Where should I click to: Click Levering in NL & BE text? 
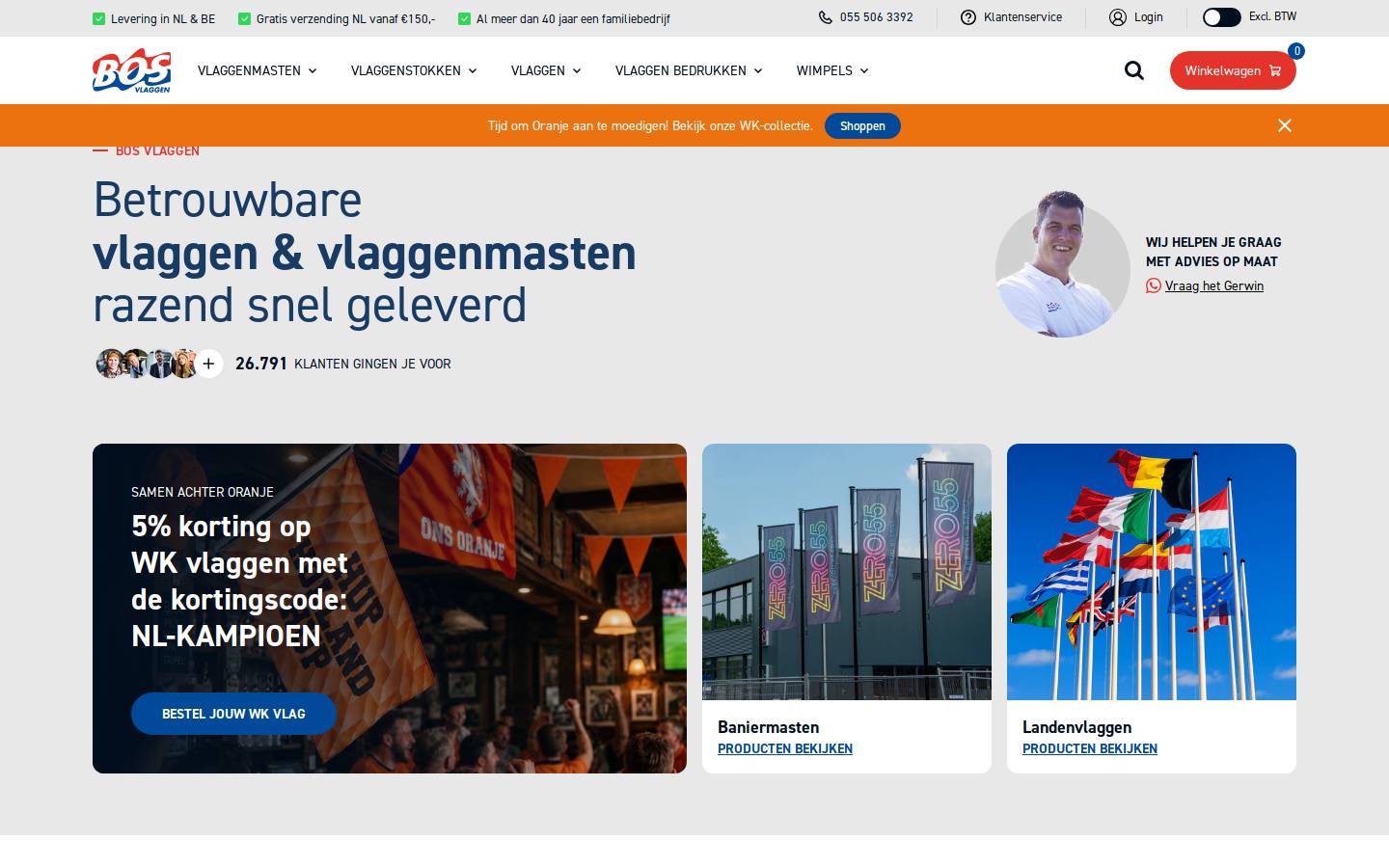pos(163,18)
